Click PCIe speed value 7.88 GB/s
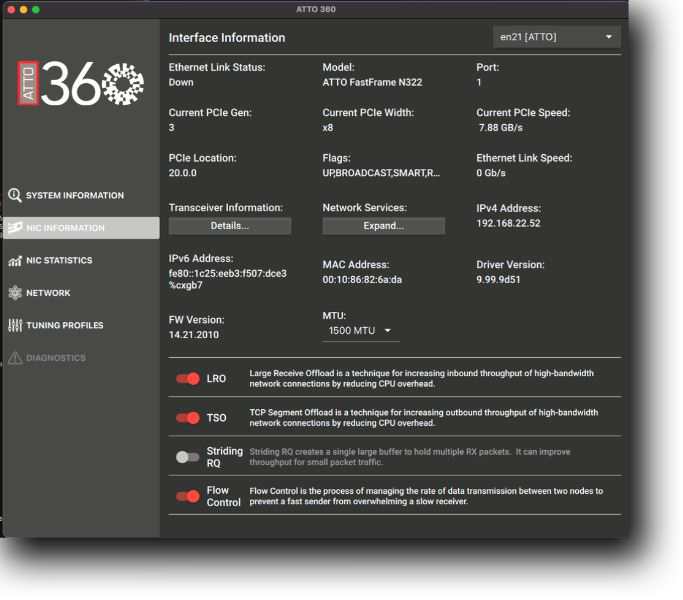683x600 pixels. point(500,128)
